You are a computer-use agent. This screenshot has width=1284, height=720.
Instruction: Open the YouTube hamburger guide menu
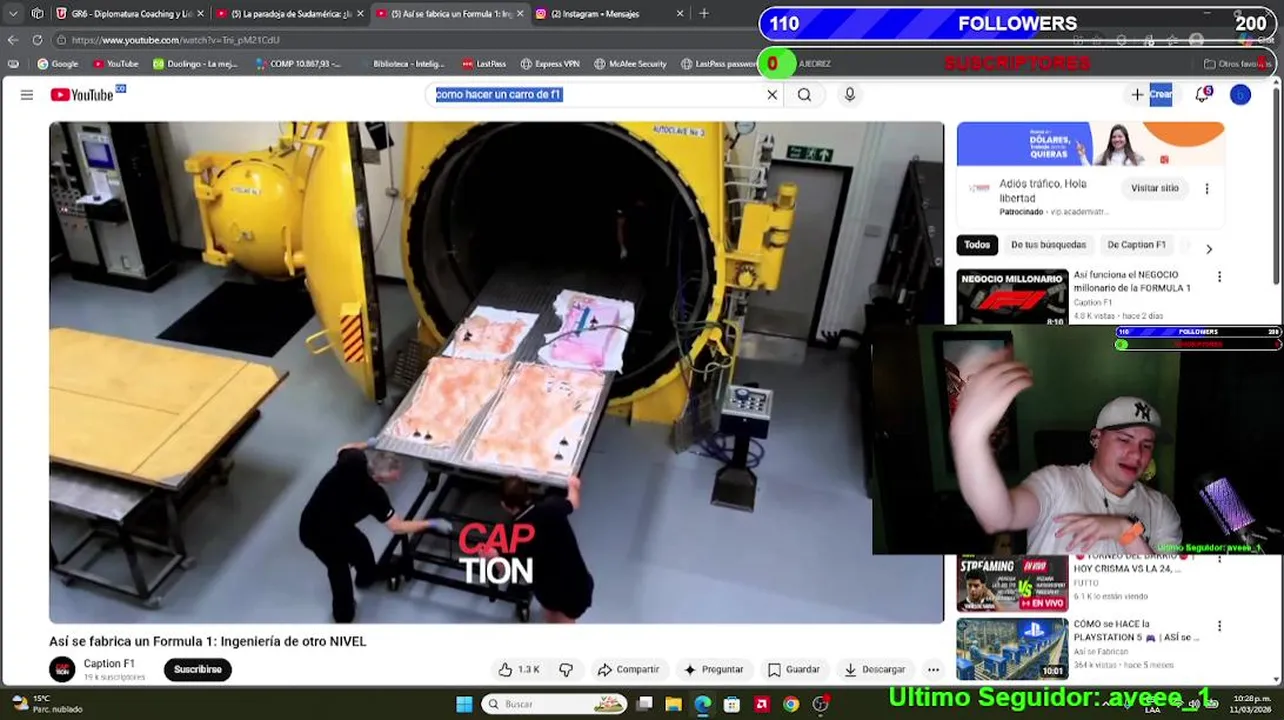tap(27, 94)
